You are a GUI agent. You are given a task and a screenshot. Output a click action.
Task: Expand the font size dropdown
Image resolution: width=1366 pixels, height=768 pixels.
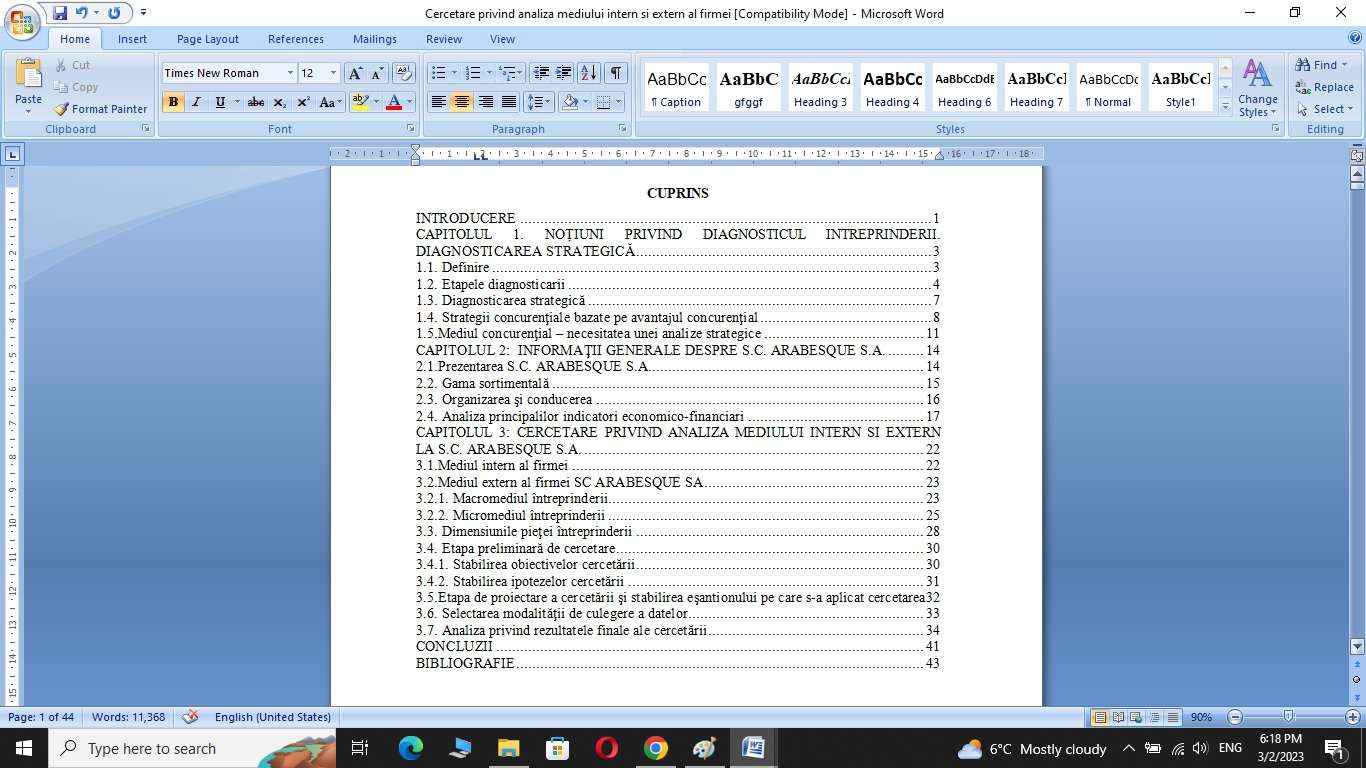click(x=333, y=73)
